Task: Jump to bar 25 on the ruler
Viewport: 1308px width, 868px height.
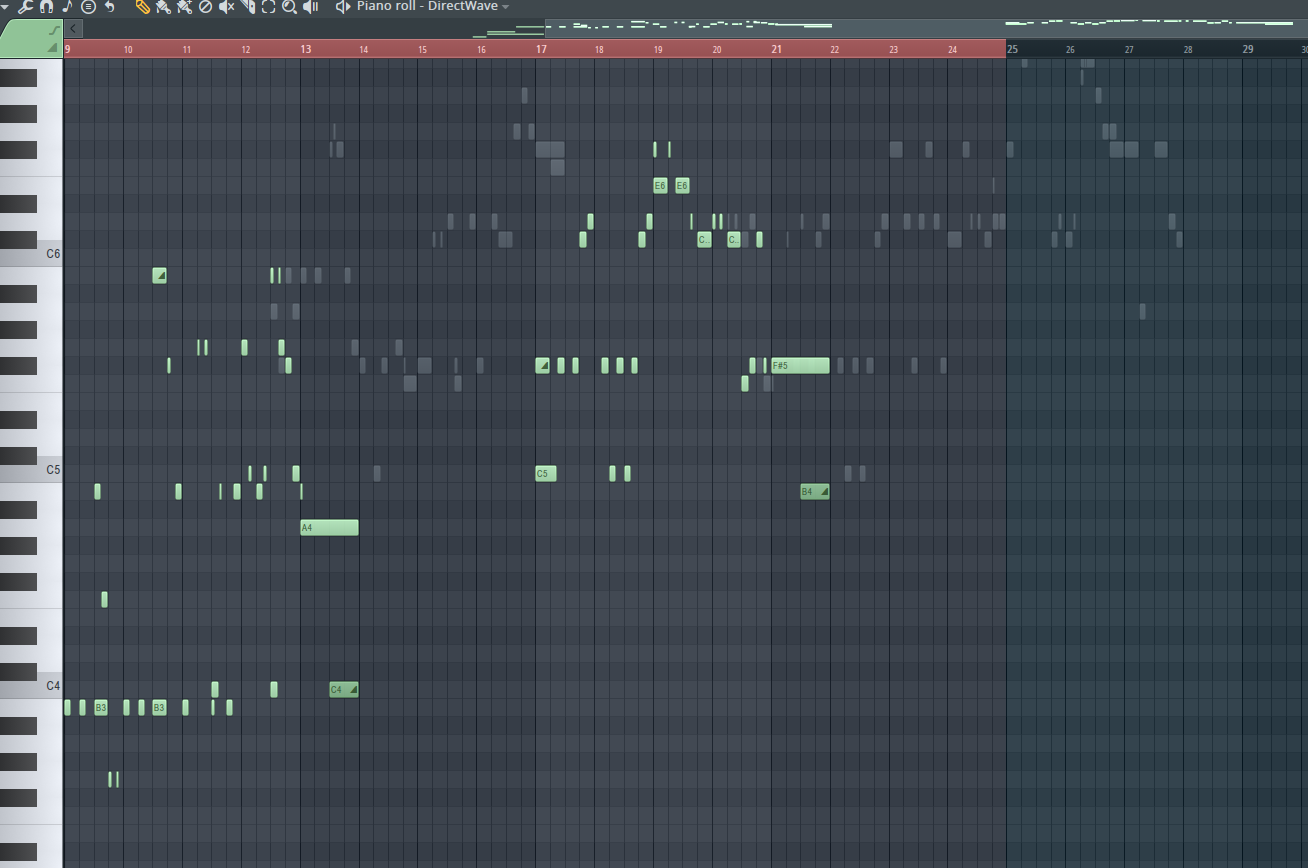Action: [x=1012, y=49]
